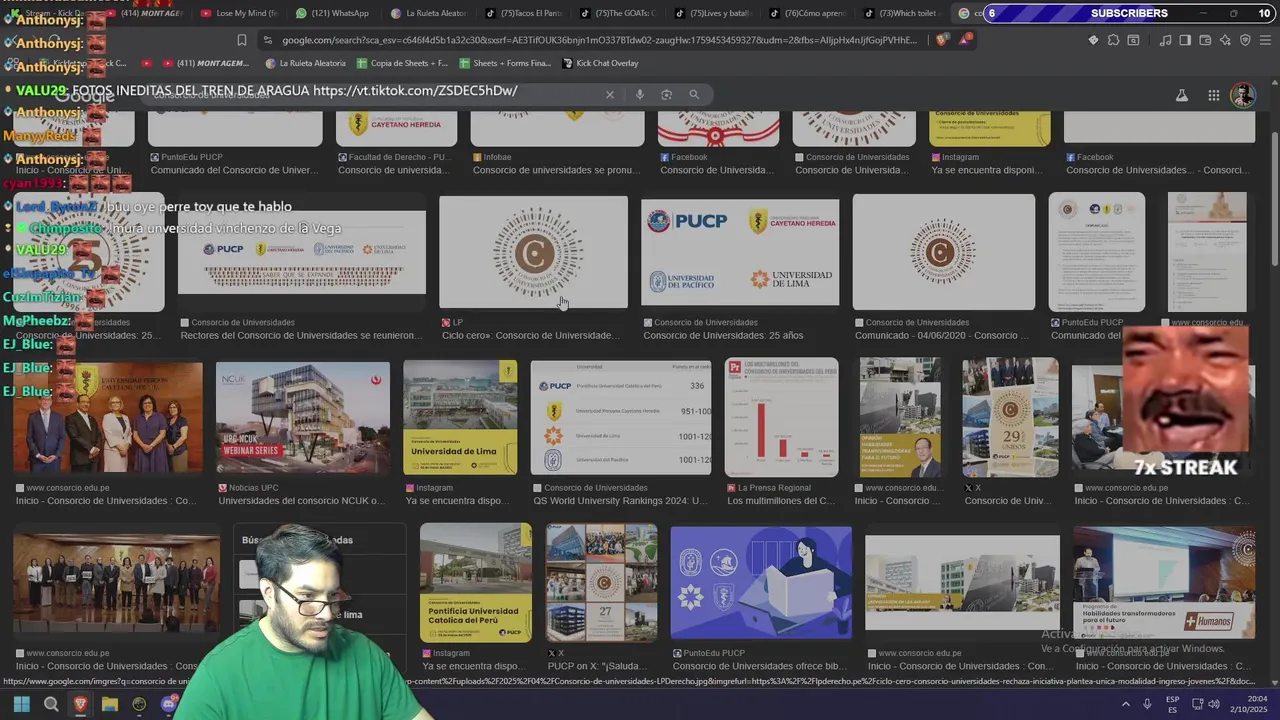Open the PUCP on X collage thumbnail
The height and width of the screenshot is (720, 1280).
[x=601, y=582]
